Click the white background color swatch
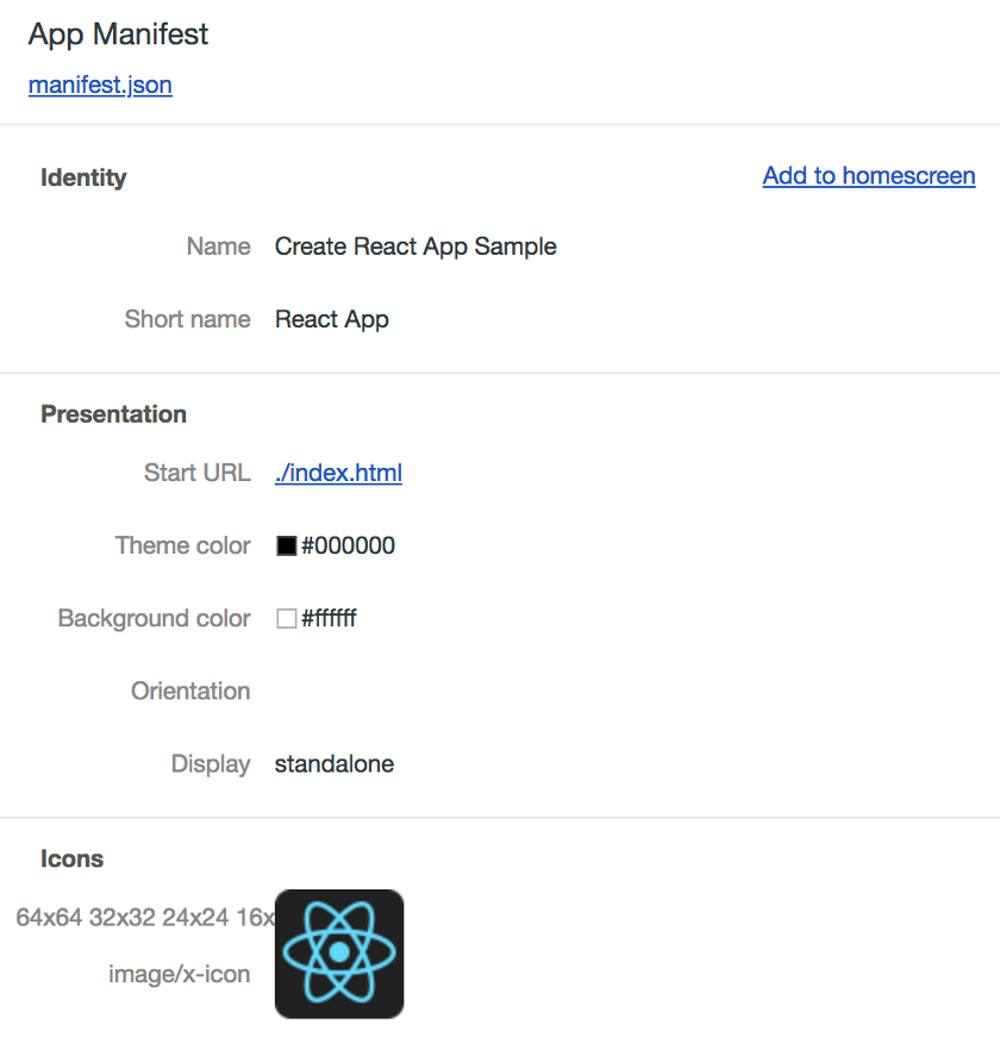This screenshot has height=1043, width=1000. coord(287,619)
